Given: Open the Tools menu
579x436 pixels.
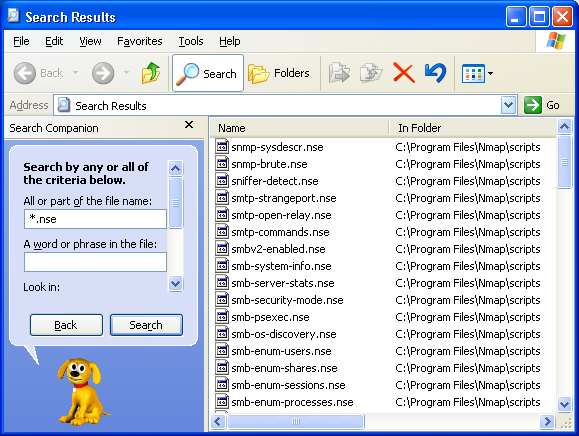Looking at the screenshot, I should tap(191, 41).
